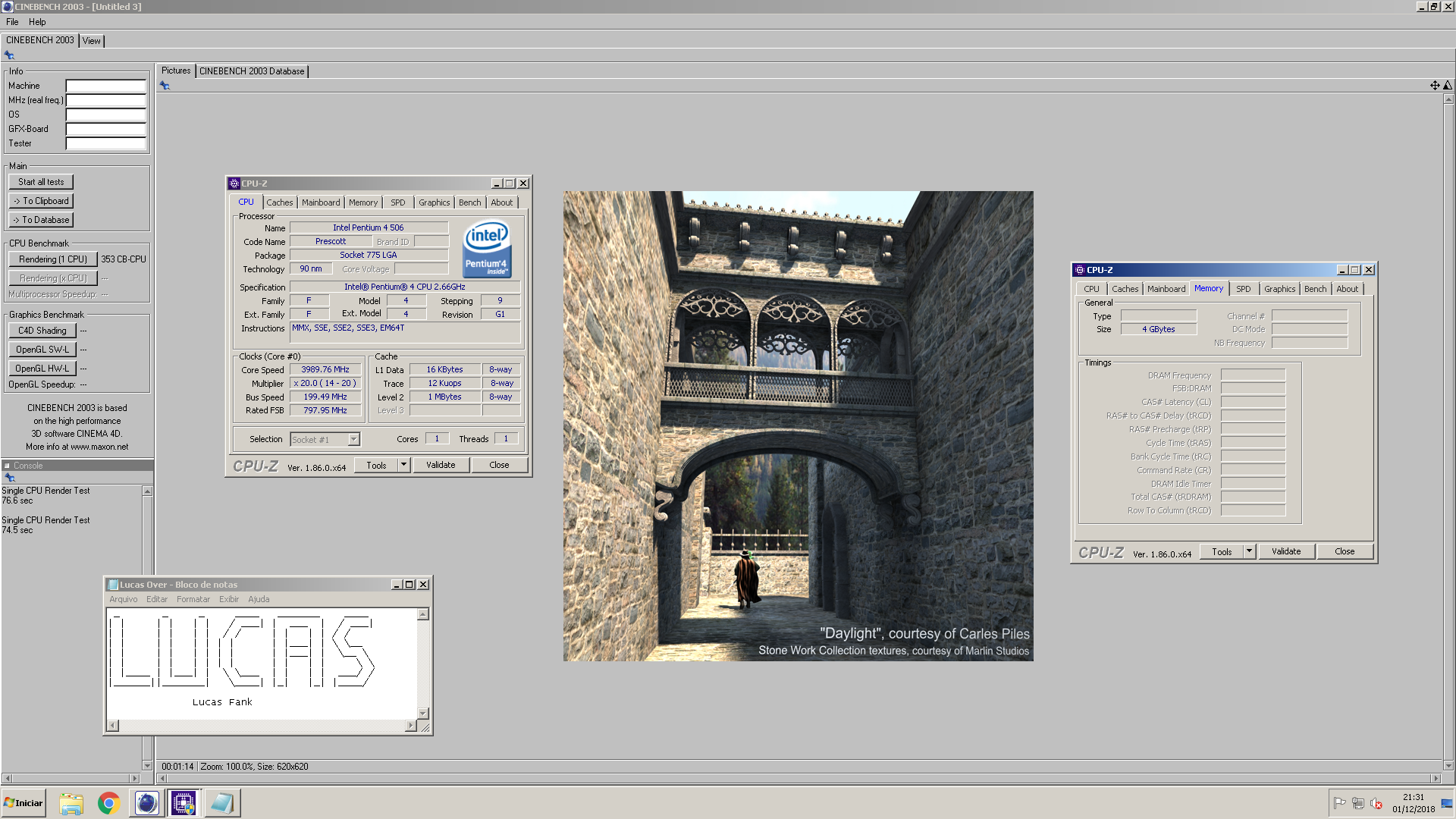The image size is (1456, 819).
Task: Click the pin icon in Pictures panel
Action: pyautogui.click(x=165, y=86)
